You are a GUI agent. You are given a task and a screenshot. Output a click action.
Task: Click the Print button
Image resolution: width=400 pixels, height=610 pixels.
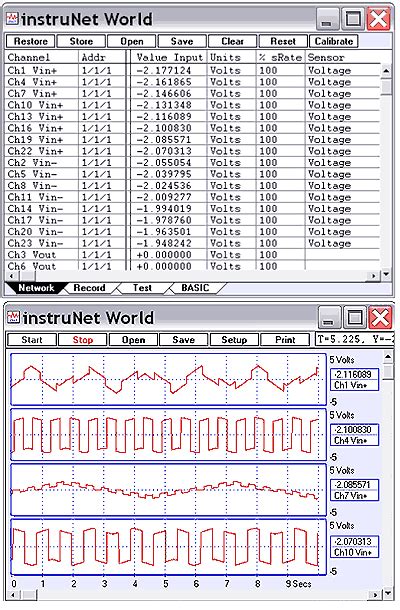285,340
